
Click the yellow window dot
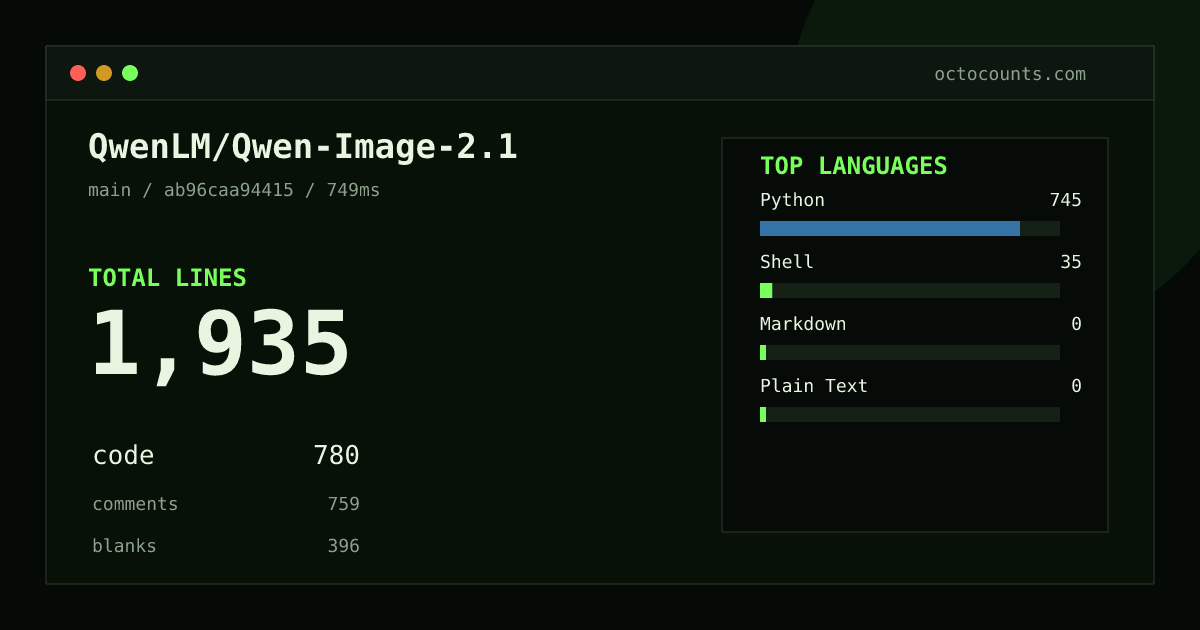(x=104, y=73)
